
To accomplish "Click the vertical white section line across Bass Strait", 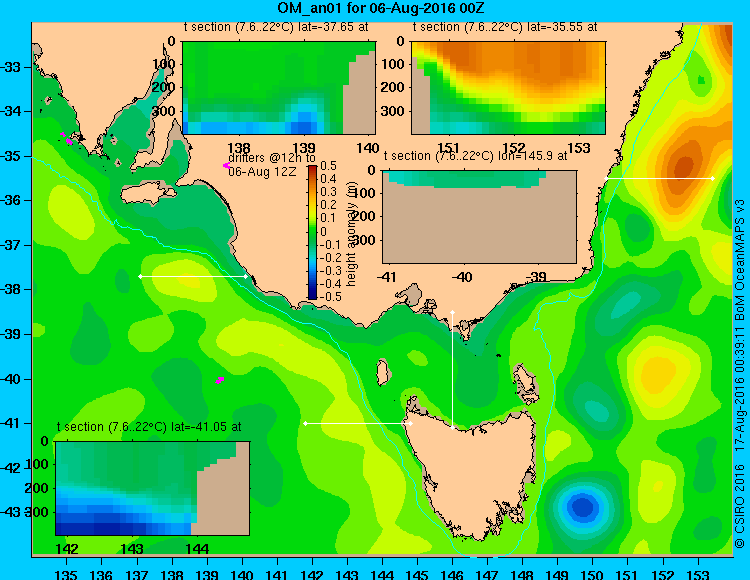I will pos(452,370).
